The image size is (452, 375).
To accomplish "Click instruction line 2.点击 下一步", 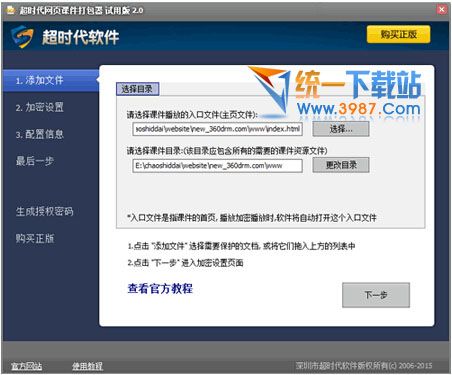I will [185, 263].
